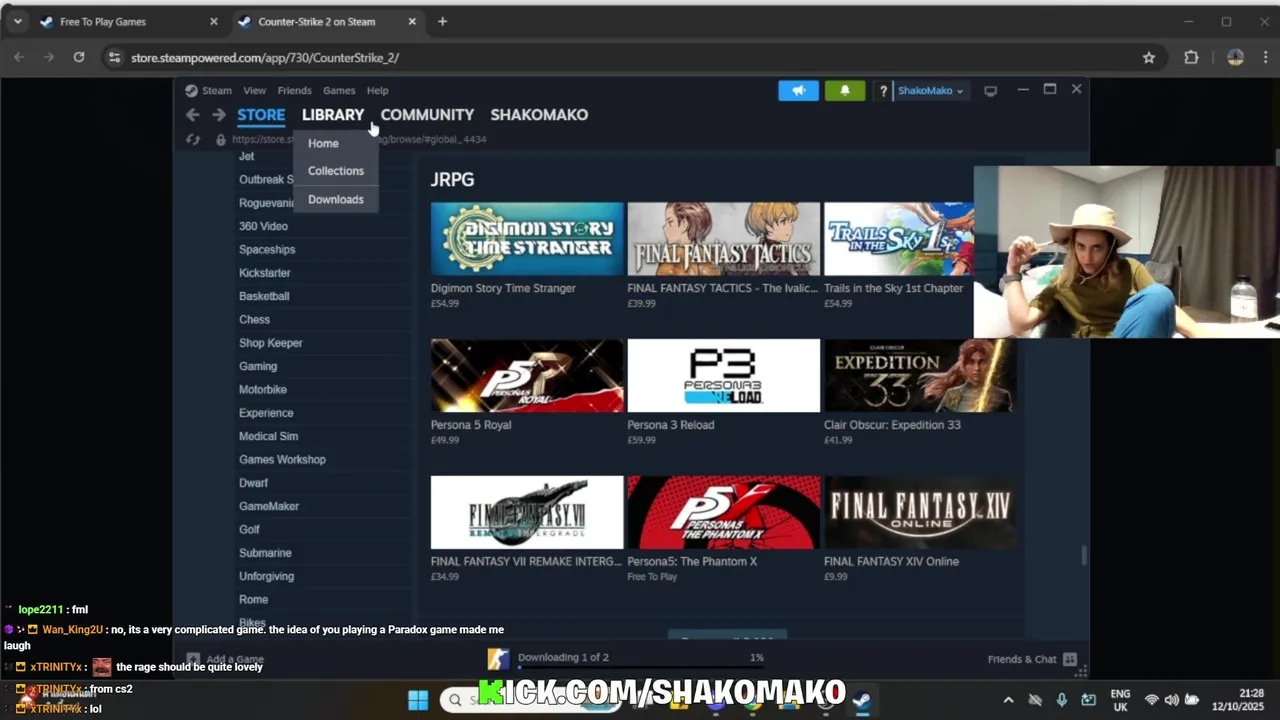Open the View menu
This screenshot has height=720, width=1280.
(x=254, y=90)
